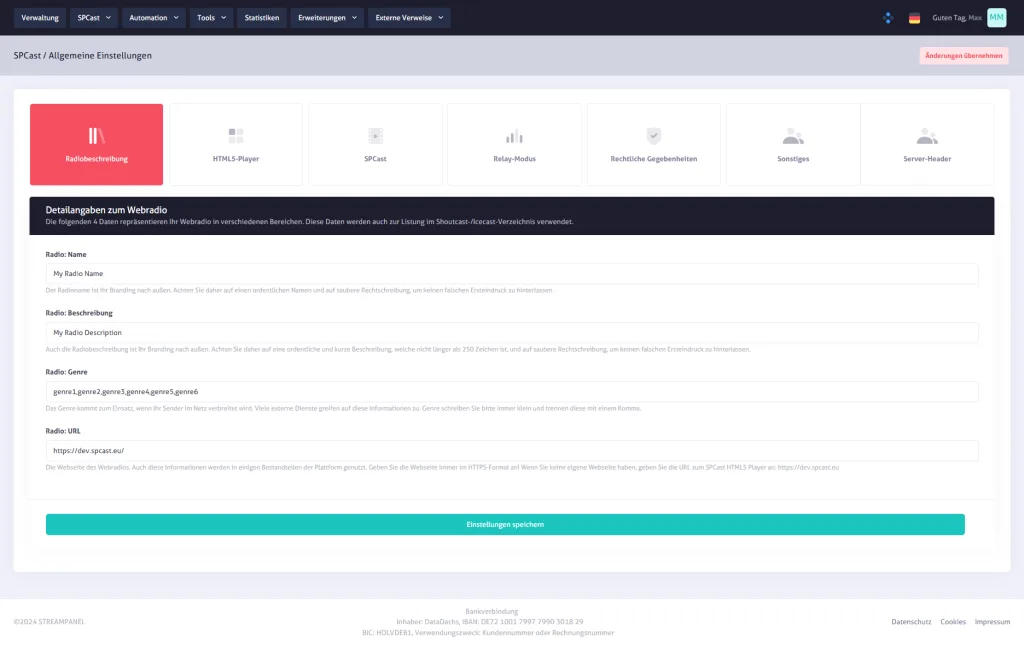Open the Datenschutz footer link
The height and width of the screenshot is (645, 1024).
pos(911,622)
